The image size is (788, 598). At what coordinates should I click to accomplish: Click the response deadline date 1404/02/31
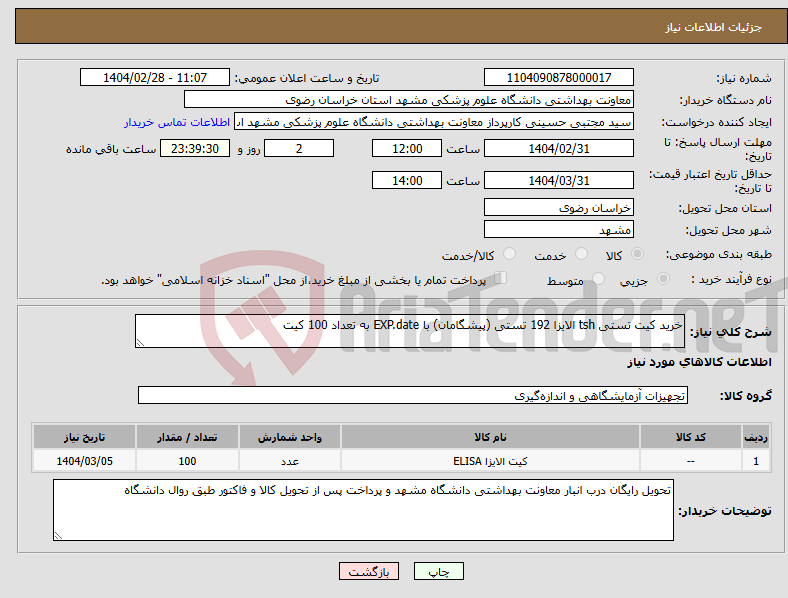559,149
